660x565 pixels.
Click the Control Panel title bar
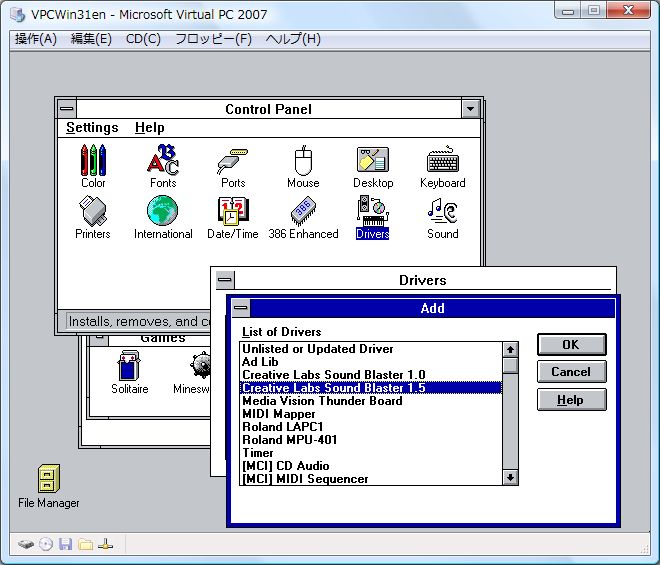[x=269, y=109]
